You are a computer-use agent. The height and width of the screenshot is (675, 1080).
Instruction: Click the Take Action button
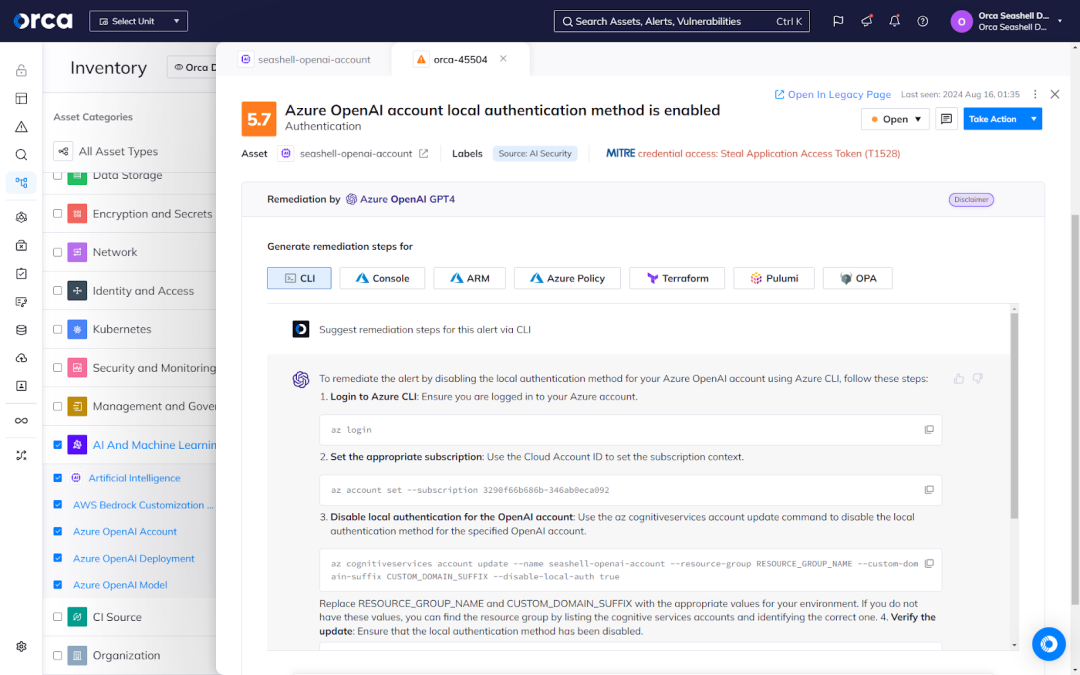(x=993, y=119)
